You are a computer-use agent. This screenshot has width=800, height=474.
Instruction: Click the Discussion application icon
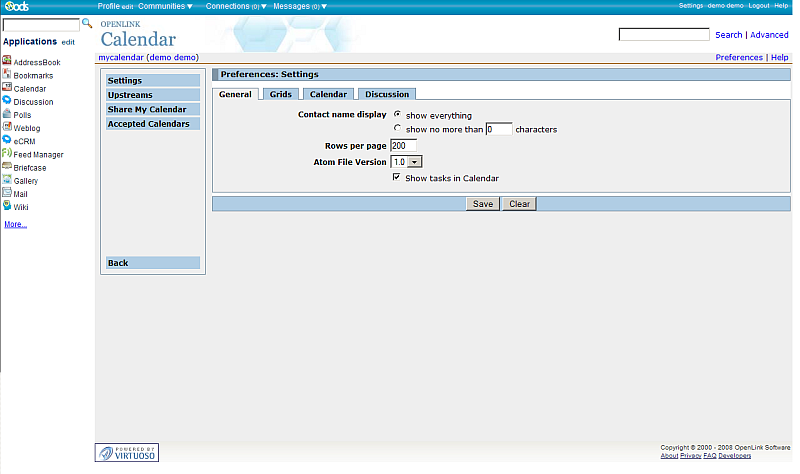pyautogui.click(x=7, y=101)
